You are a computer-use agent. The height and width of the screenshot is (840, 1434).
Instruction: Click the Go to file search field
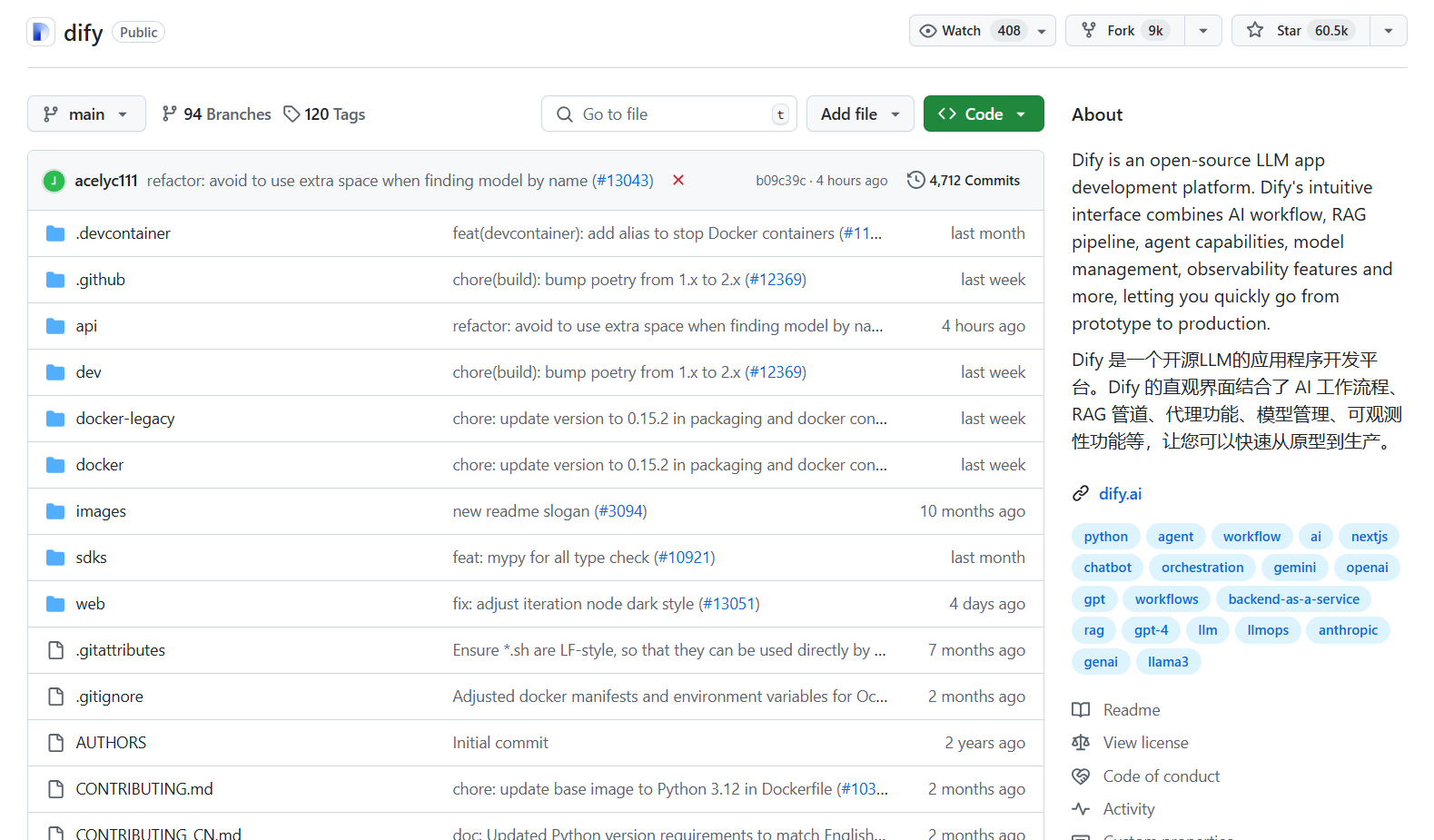[669, 114]
